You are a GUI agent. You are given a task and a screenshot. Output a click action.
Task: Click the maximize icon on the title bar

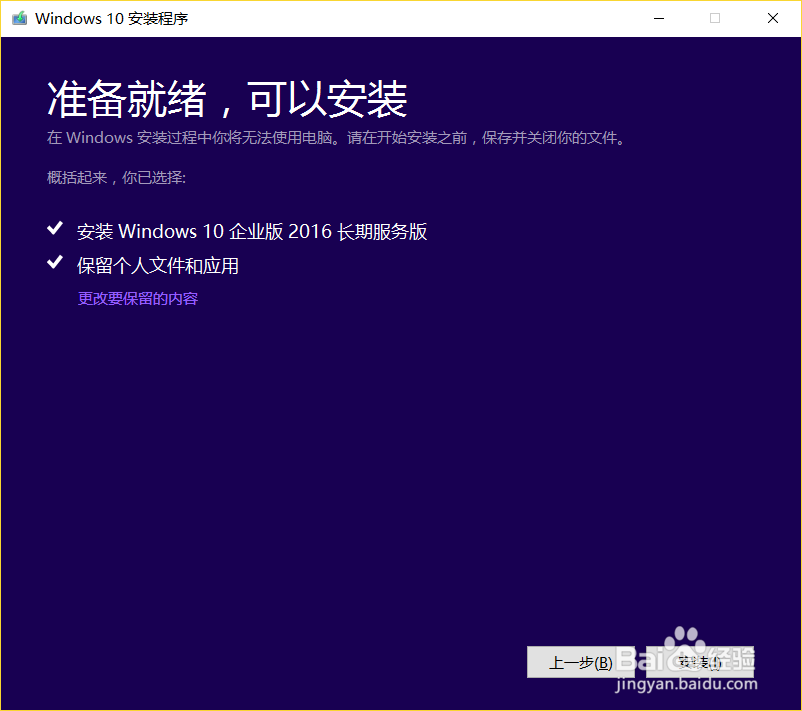click(x=714, y=18)
